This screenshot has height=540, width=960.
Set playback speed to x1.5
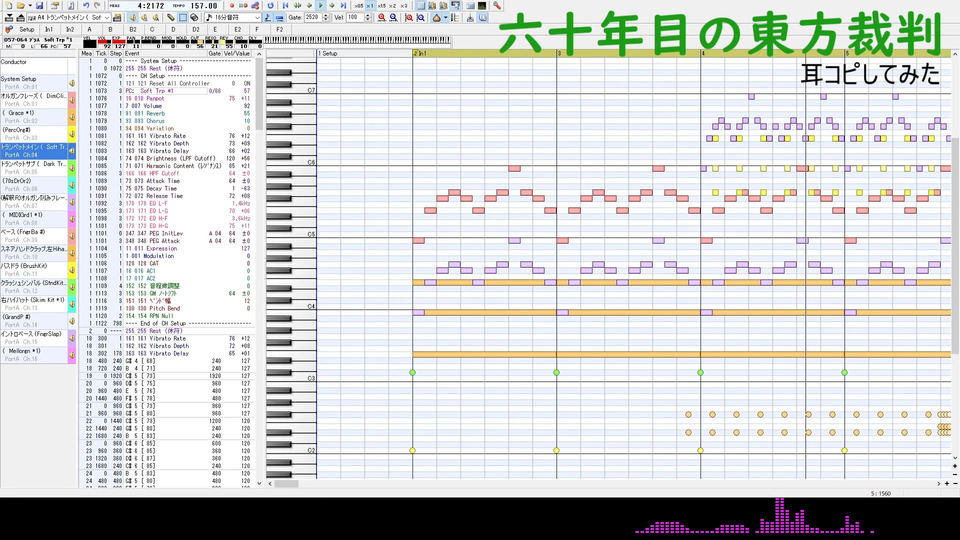pos(381,6)
